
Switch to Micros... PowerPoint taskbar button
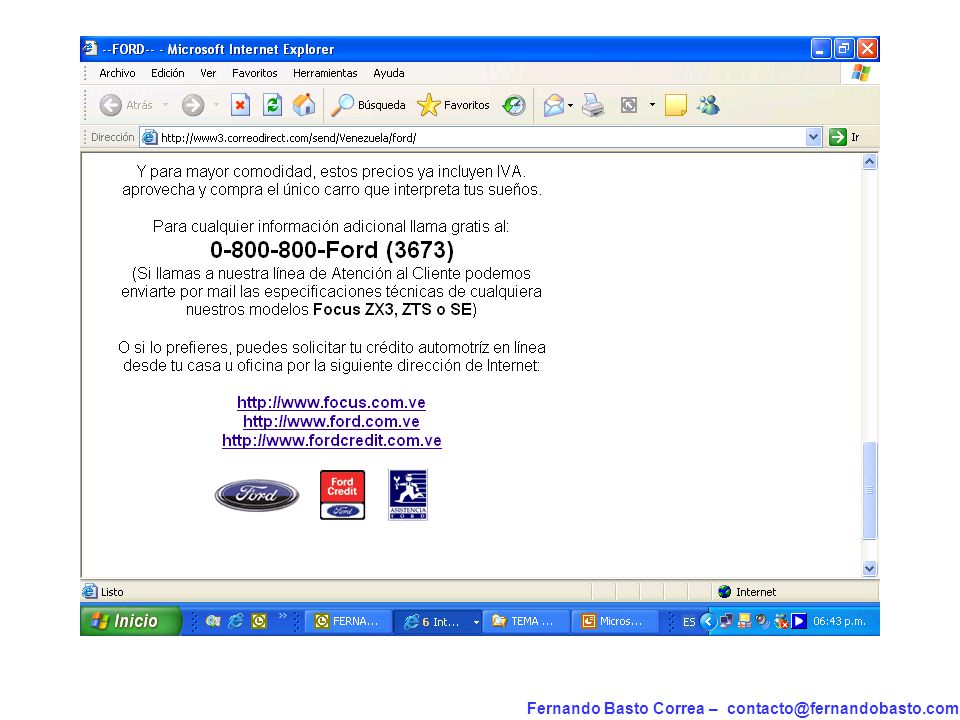pyautogui.click(x=615, y=621)
